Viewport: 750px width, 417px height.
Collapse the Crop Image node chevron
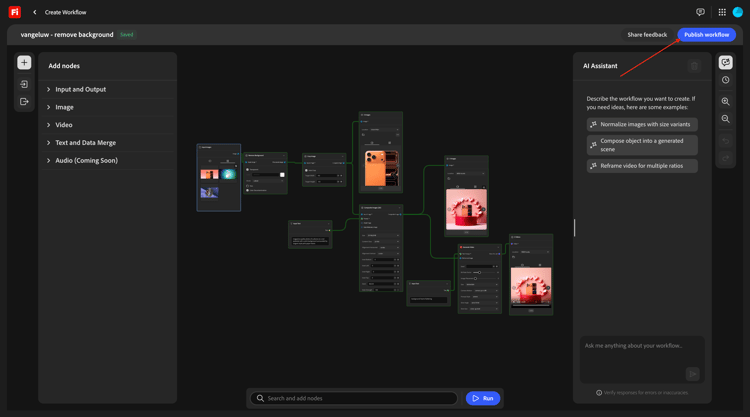342,156
